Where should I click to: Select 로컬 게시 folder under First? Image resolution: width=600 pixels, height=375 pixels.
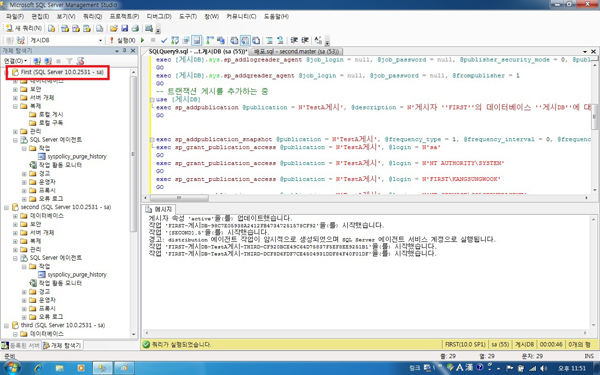(x=51, y=114)
